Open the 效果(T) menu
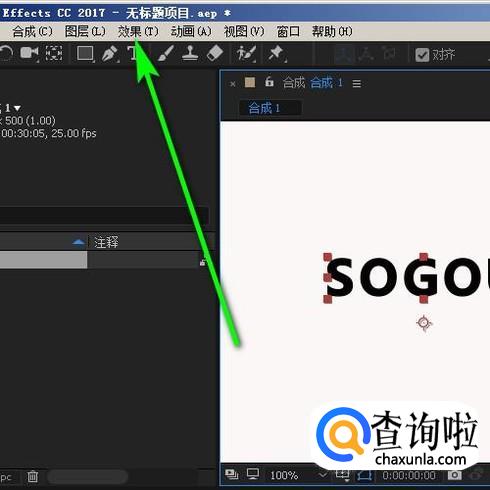Screen dimensions: 490x490 click(x=138, y=32)
